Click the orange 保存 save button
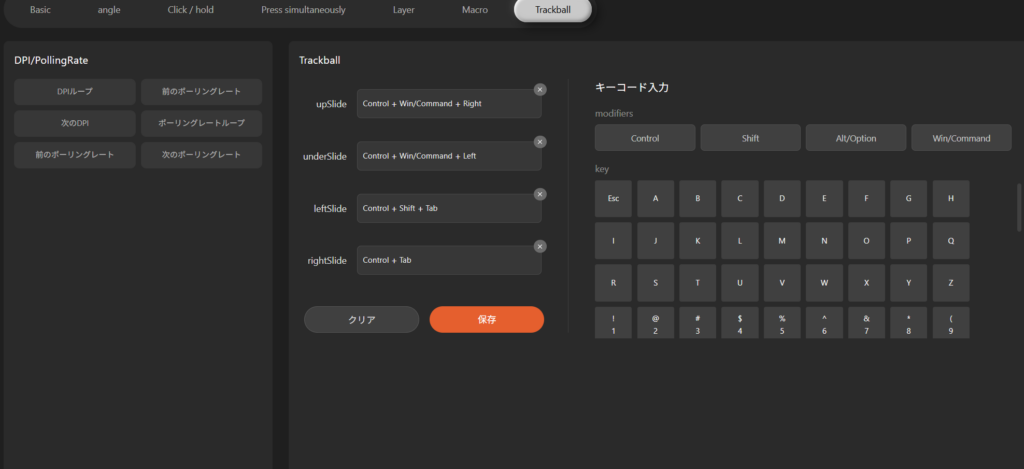Screen dimensions: 1024x469 (x=487, y=320)
